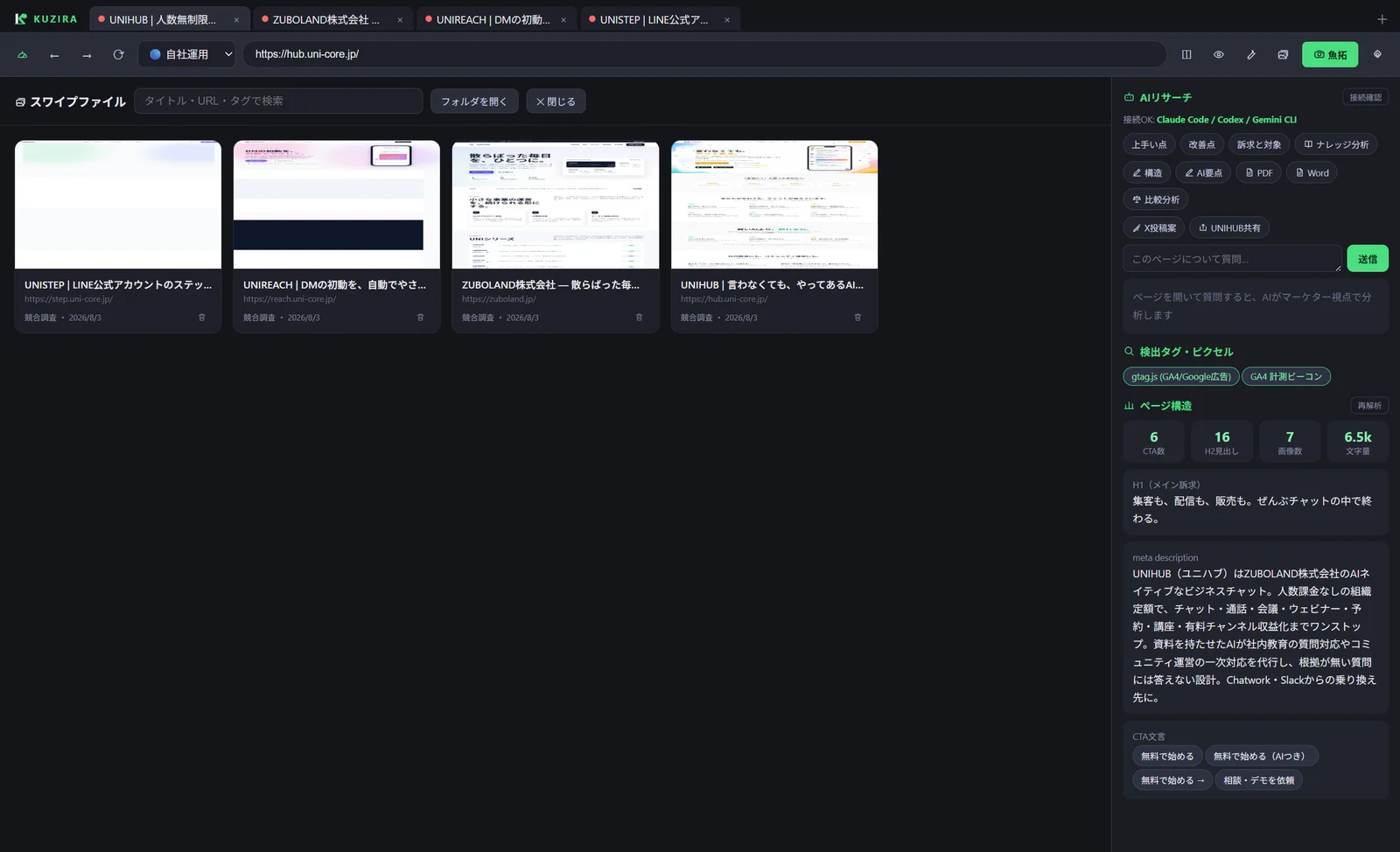This screenshot has width=1400, height=852.
Task: Open the ZUBOLAND株式会社 card thumbnail
Action: coord(556,205)
